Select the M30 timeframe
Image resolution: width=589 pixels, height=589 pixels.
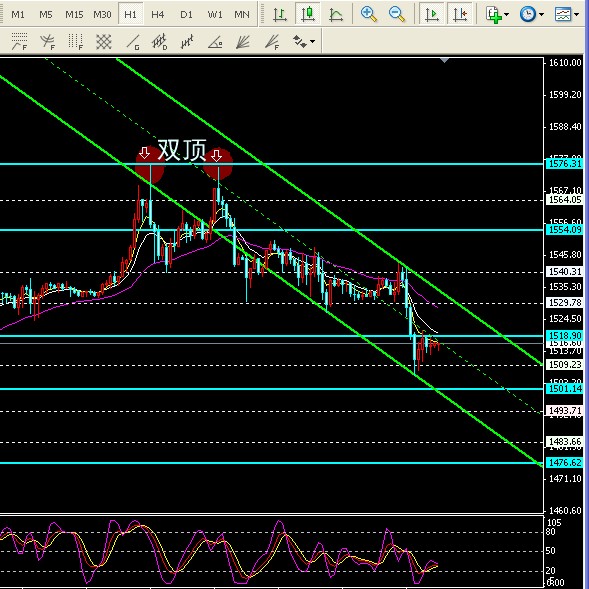coord(102,15)
